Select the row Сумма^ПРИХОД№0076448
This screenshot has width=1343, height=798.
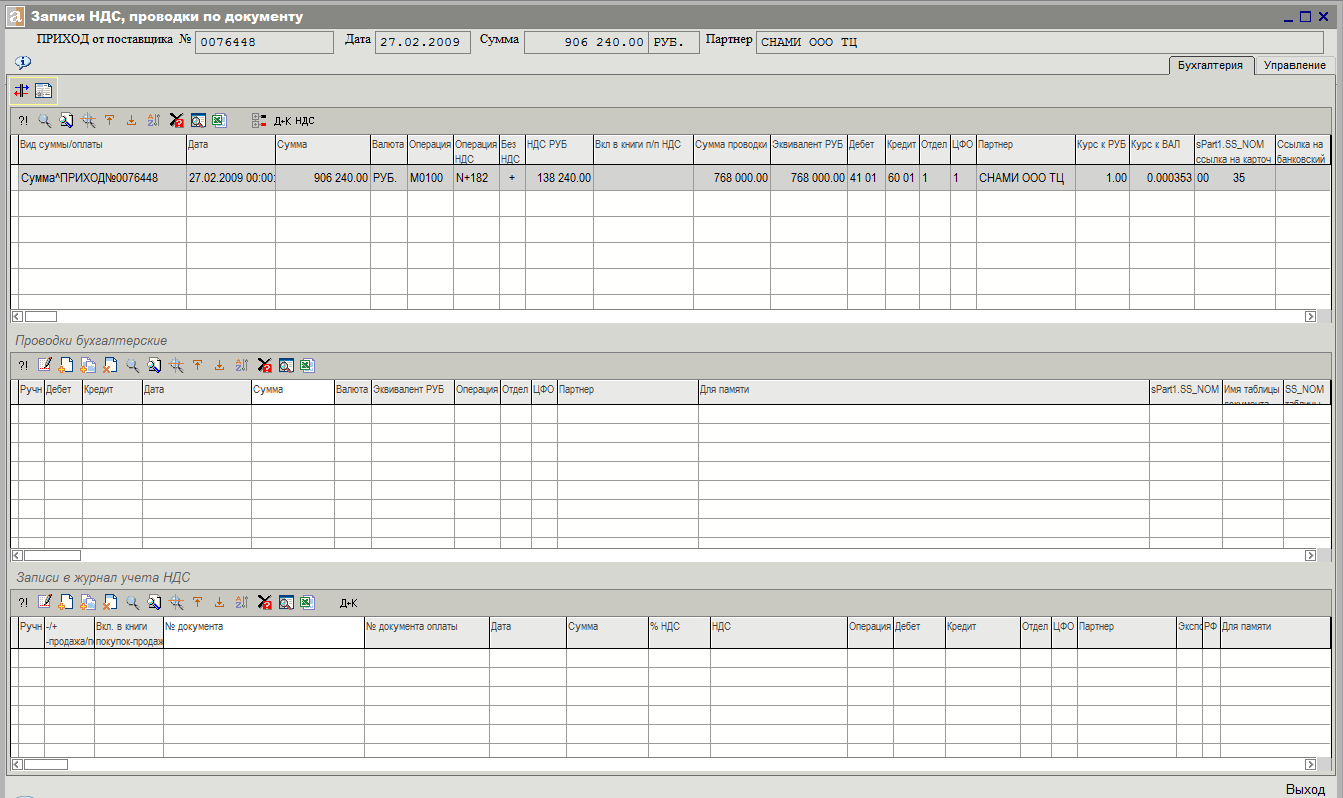pyautogui.click(x=671, y=178)
